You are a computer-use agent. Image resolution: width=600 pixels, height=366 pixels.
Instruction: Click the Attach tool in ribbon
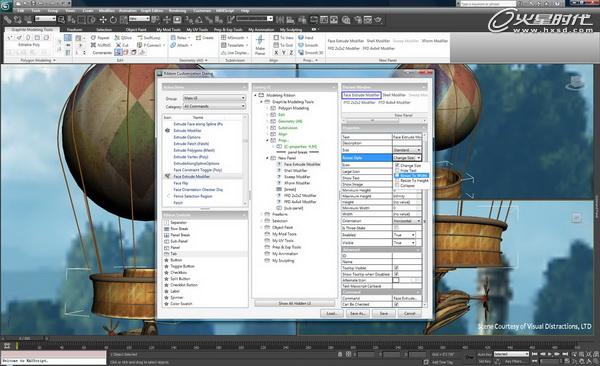[x=180, y=45]
